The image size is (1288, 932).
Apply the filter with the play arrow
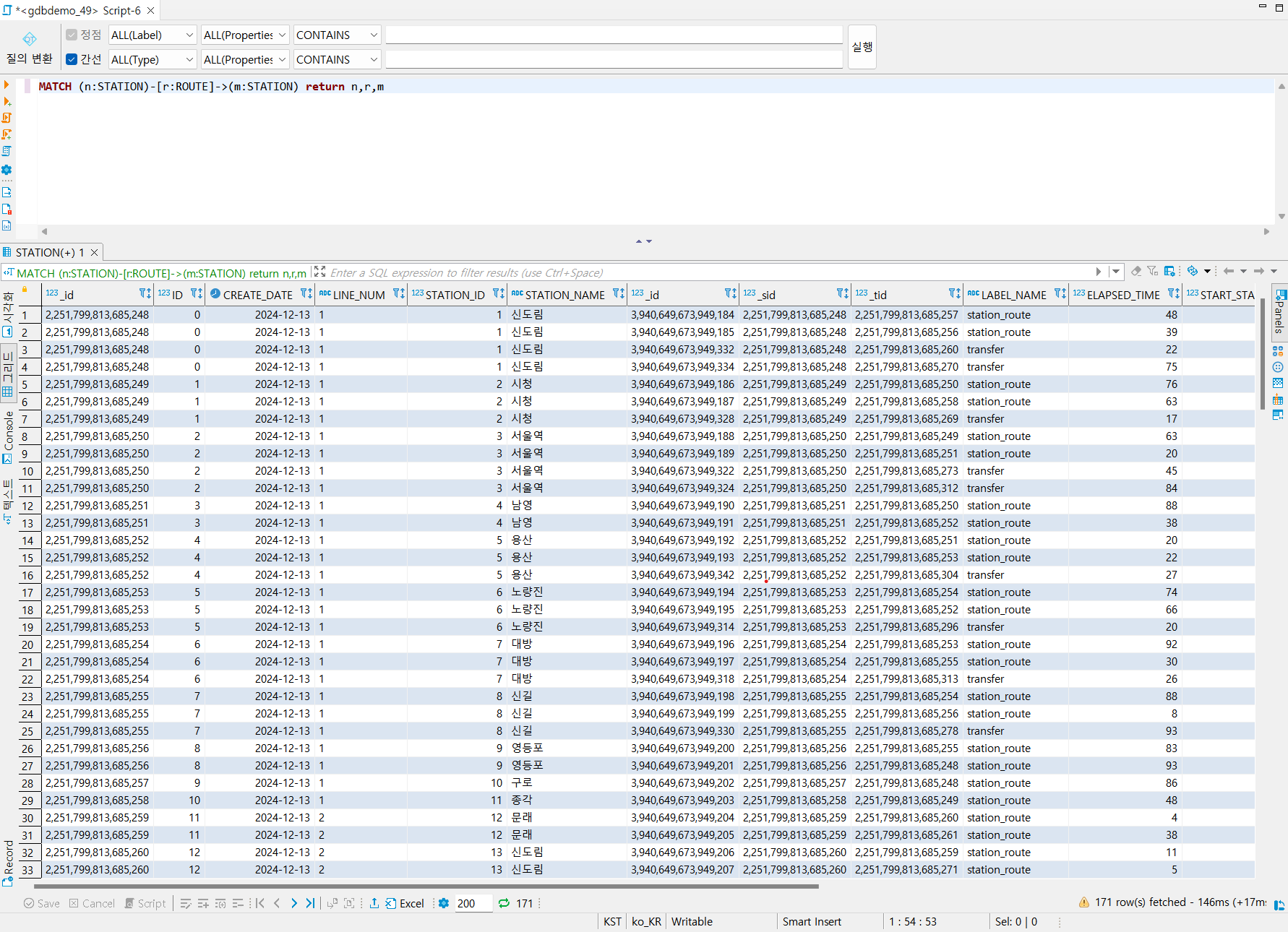point(1098,272)
